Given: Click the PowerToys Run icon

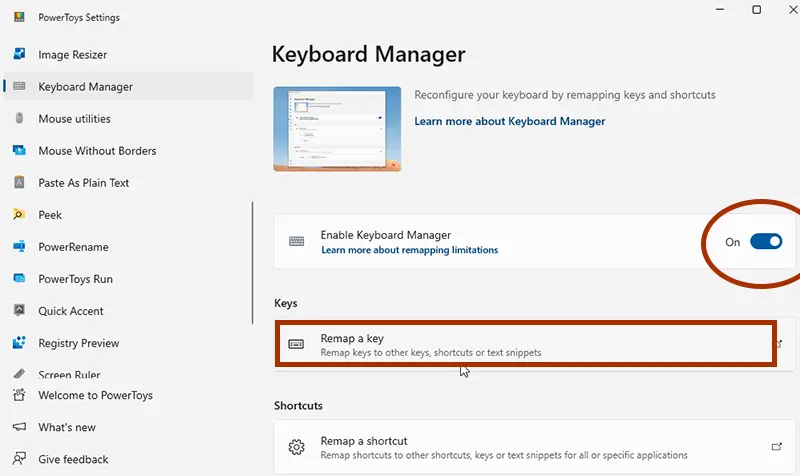Looking at the screenshot, I should point(19,279).
